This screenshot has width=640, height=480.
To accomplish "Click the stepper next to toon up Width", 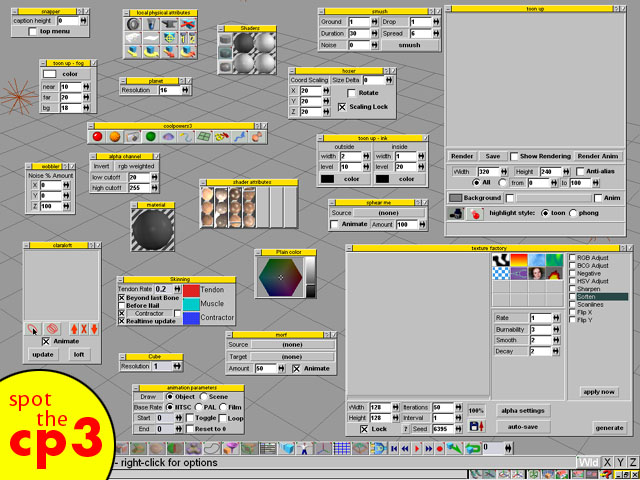I will [x=504, y=171].
